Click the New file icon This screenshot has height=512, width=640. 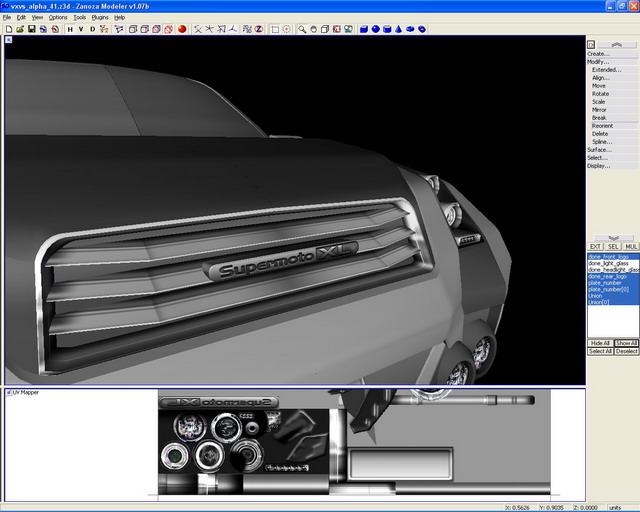[8, 29]
